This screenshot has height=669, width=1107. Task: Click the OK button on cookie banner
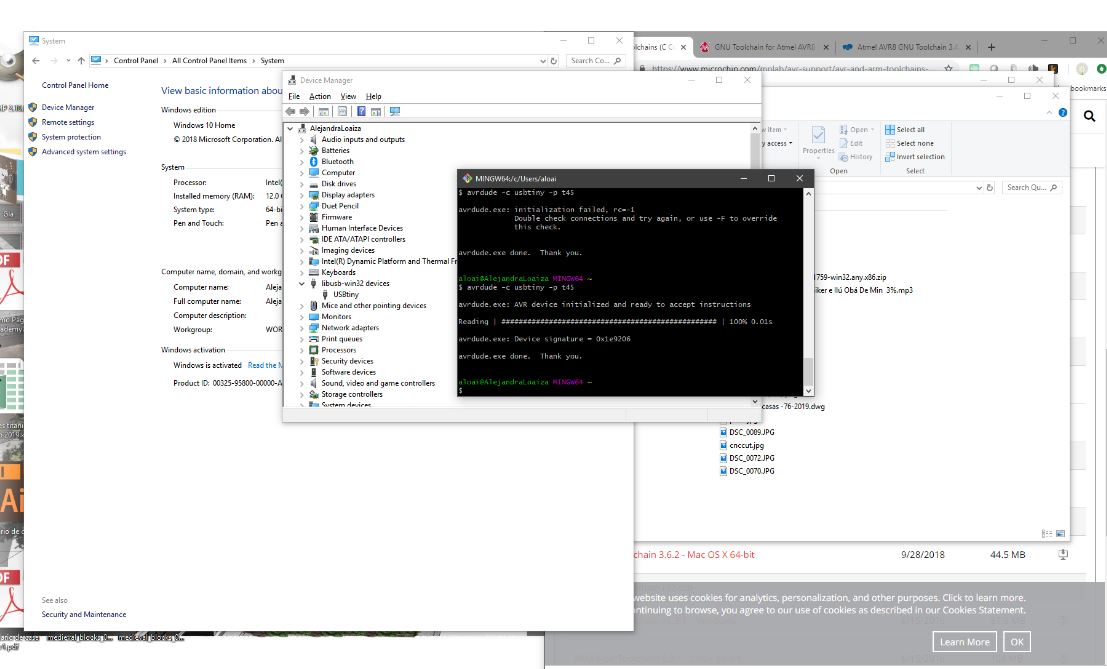coord(1017,642)
